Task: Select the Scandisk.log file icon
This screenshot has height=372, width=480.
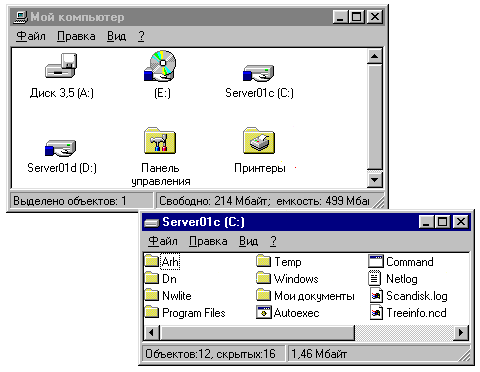Action: point(376,295)
